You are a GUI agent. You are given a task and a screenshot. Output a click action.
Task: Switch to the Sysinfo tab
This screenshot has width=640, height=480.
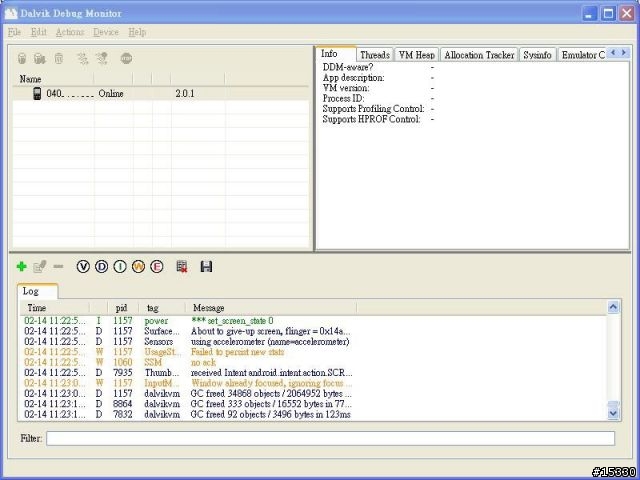click(537, 55)
